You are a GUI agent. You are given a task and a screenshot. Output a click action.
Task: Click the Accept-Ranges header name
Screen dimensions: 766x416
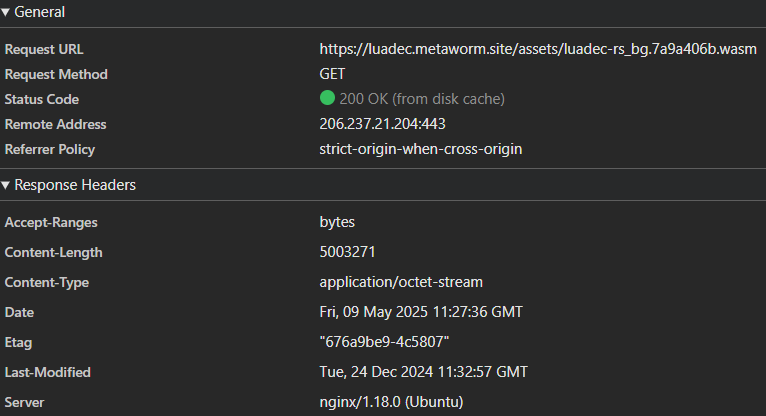pyautogui.click(x=51, y=222)
